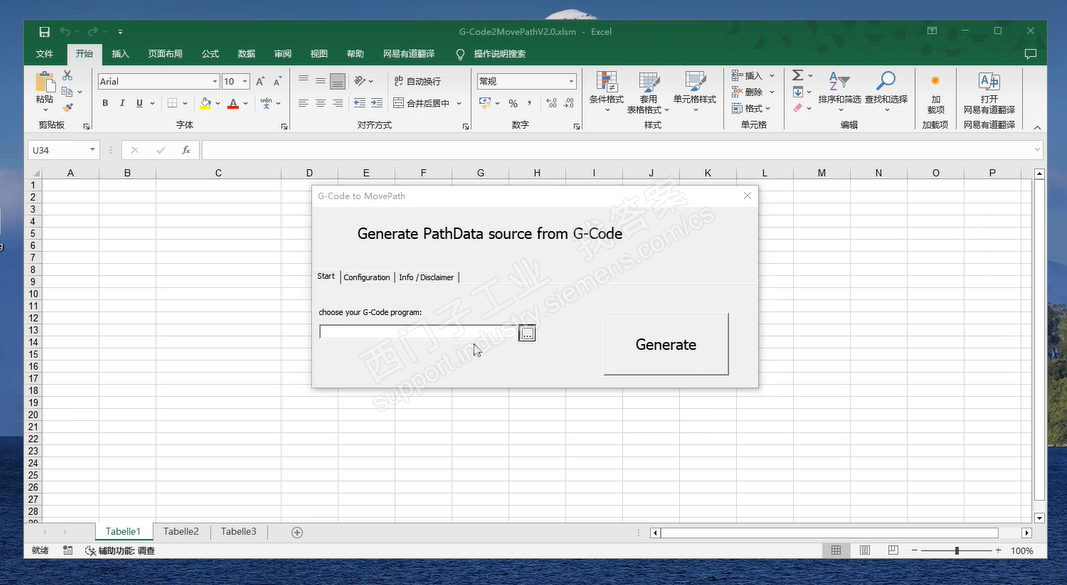Decrease font size with smaller A icon
1067x585 pixels.
[277, 82]
